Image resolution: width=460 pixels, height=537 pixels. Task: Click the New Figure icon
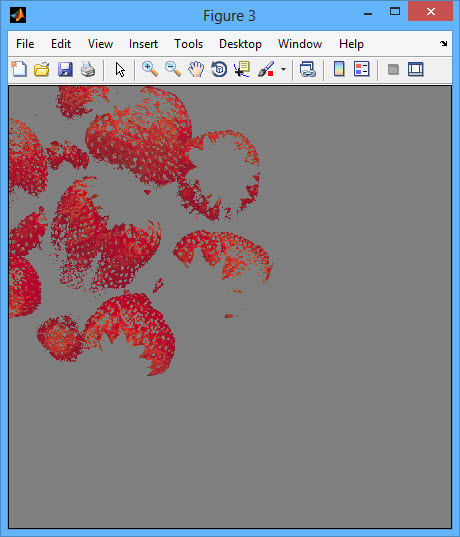pos(19,69)
